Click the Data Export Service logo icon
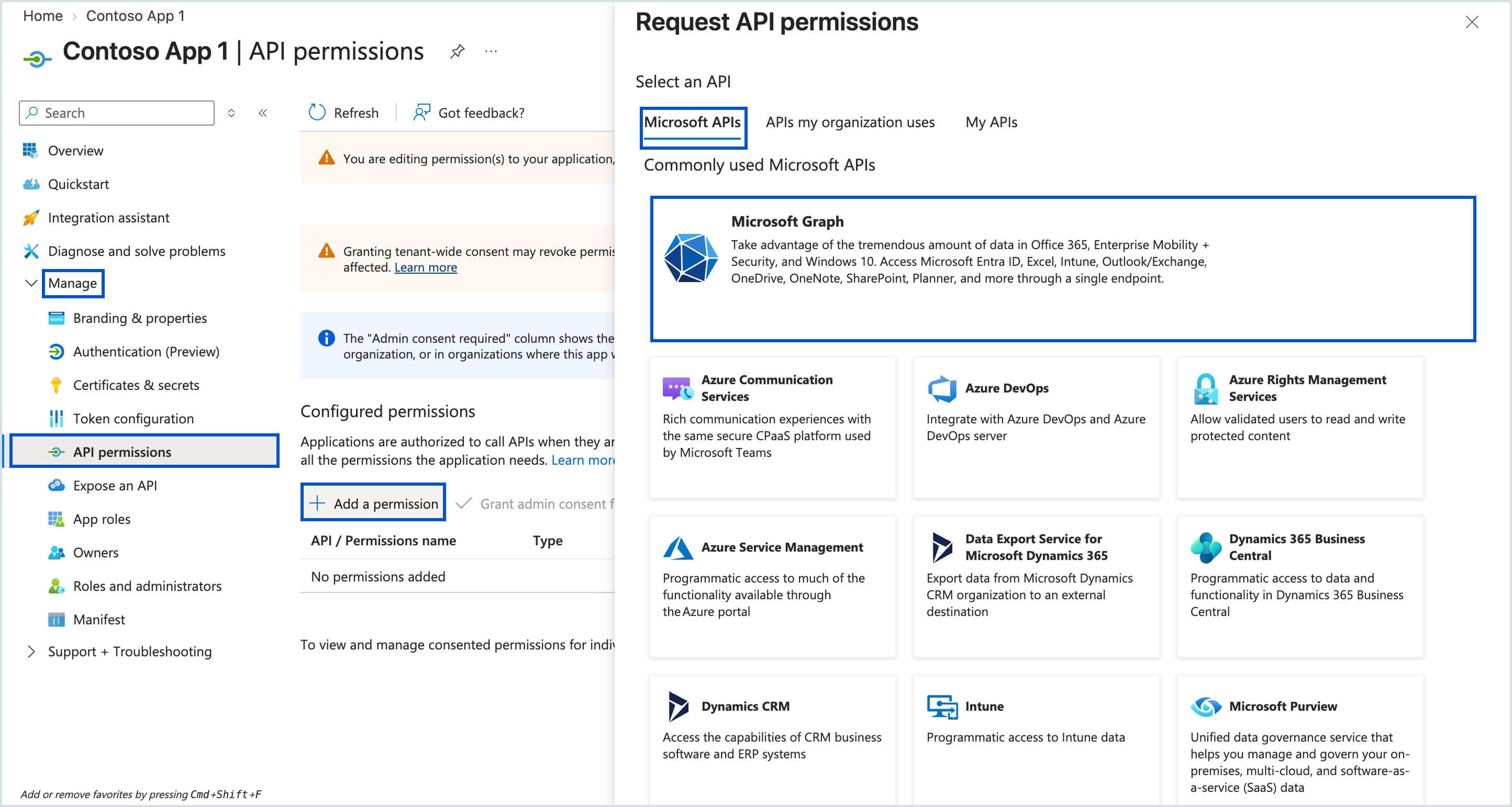Screen dimensions: 1512x807 942,547
